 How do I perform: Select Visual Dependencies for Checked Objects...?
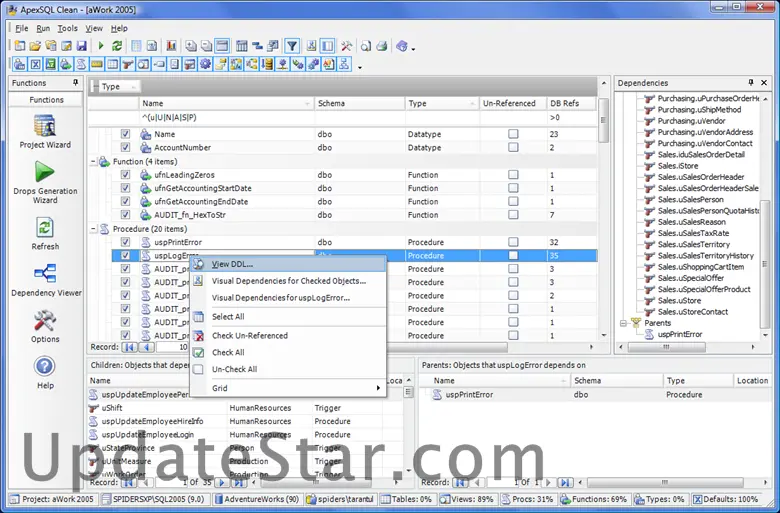click(289, 281)
